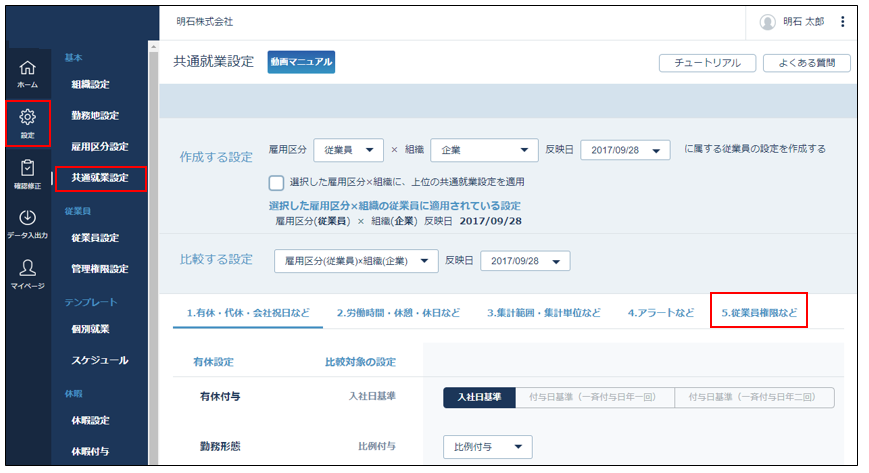This screenshot has width=869, height=473.
Task: Click 選択した雇用区分×組織の従業員に適用されている設定 link
Action: click(x=395, y=206)
